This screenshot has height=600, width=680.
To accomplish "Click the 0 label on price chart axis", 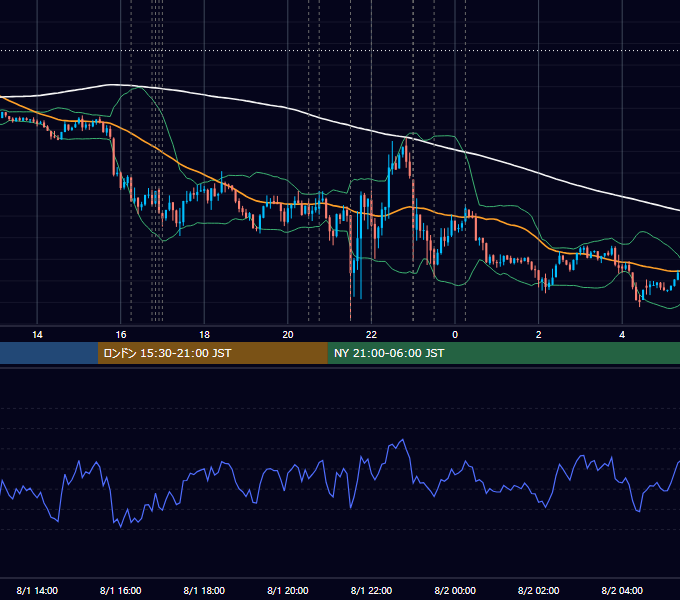I will pyautogui.click(x=455, y=335).
